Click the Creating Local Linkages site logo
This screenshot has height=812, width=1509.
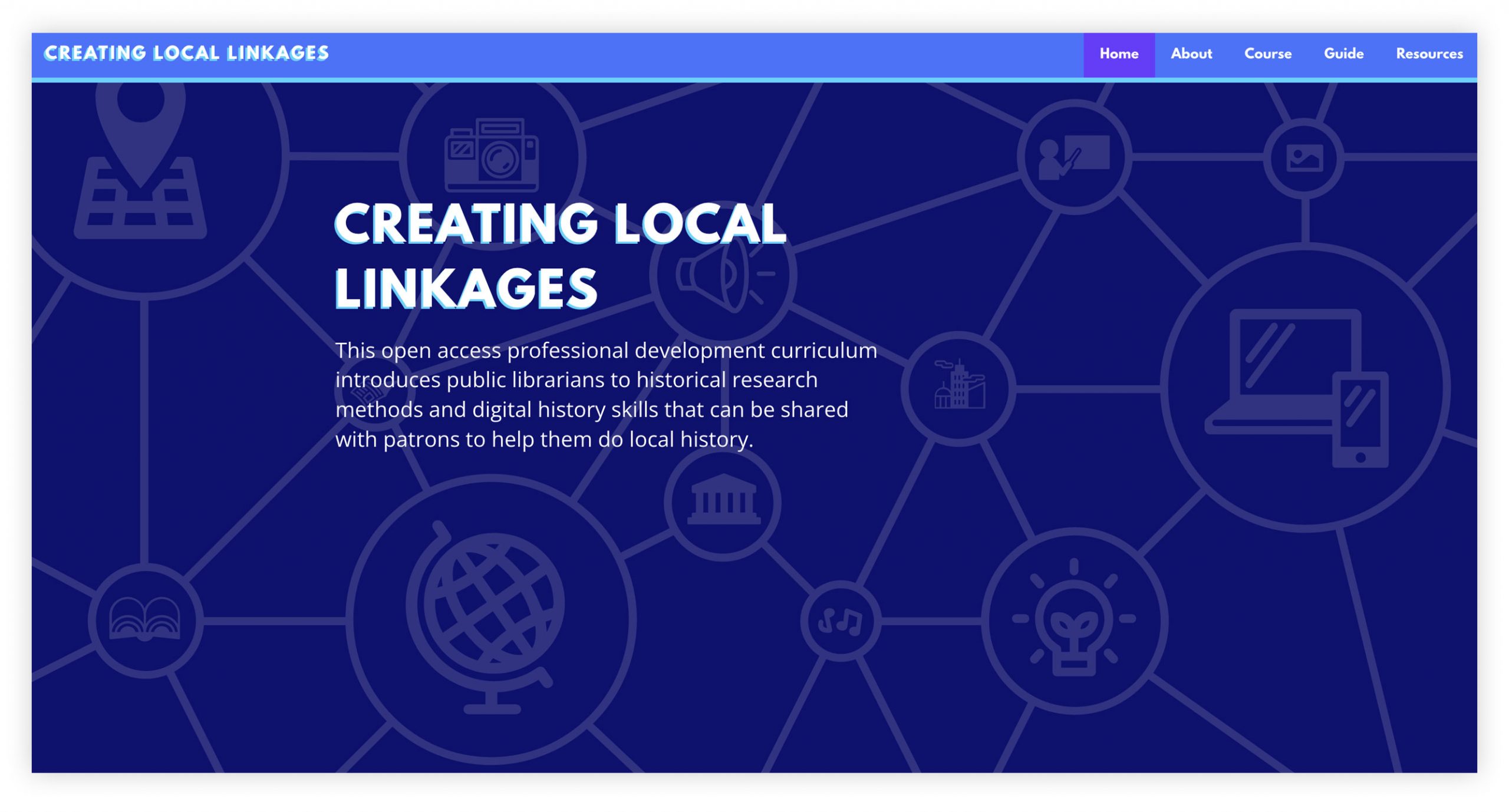[186, 53]
